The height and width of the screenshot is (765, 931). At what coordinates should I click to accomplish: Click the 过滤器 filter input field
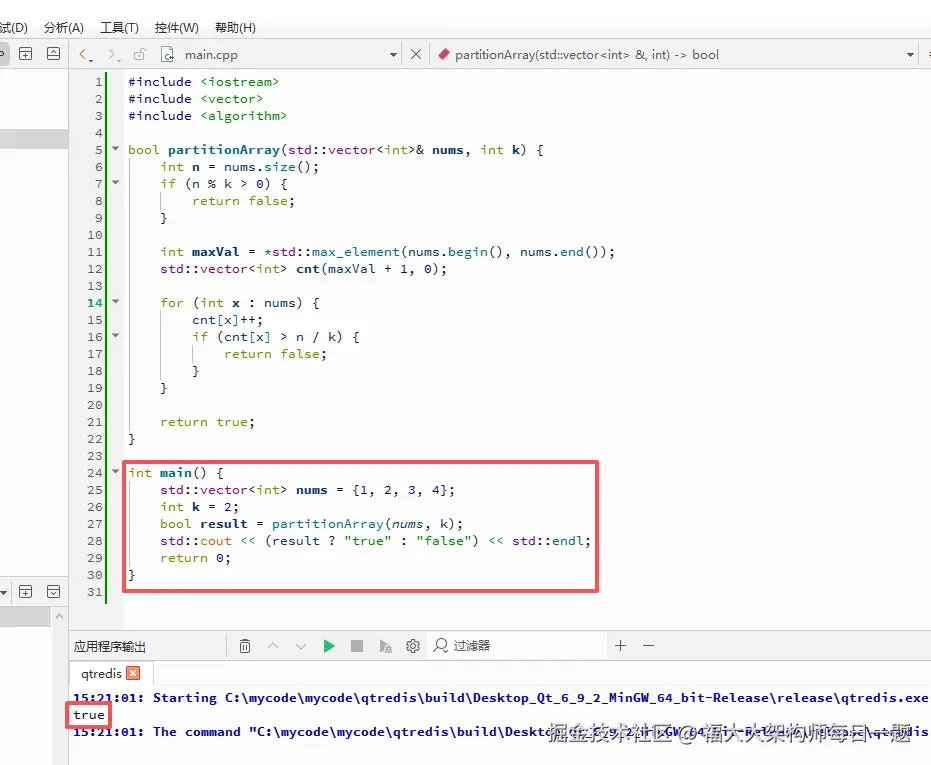coord(517,646)
